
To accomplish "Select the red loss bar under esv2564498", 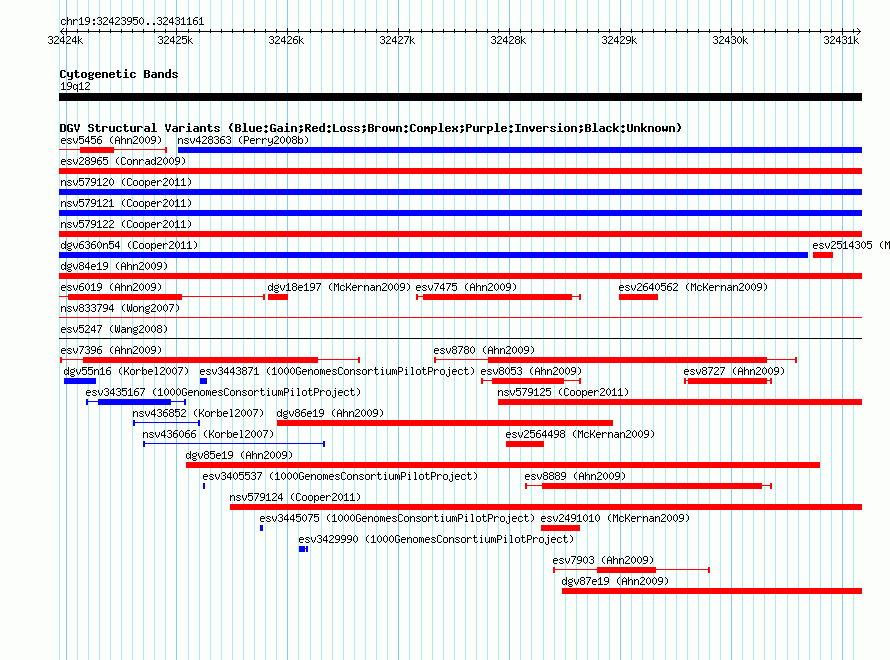I will pos(525,444).
